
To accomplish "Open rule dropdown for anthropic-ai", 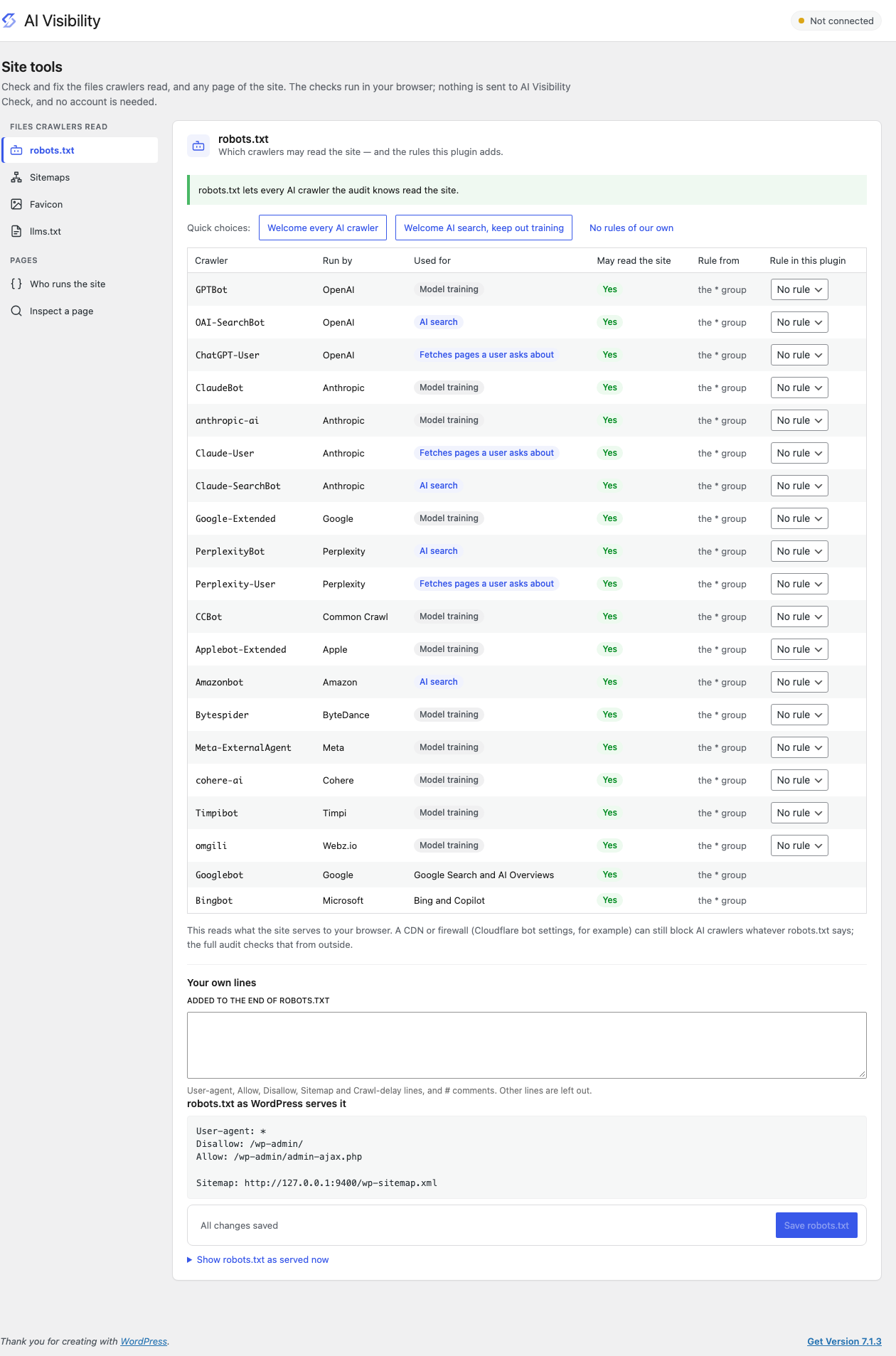I will (799, 421).
